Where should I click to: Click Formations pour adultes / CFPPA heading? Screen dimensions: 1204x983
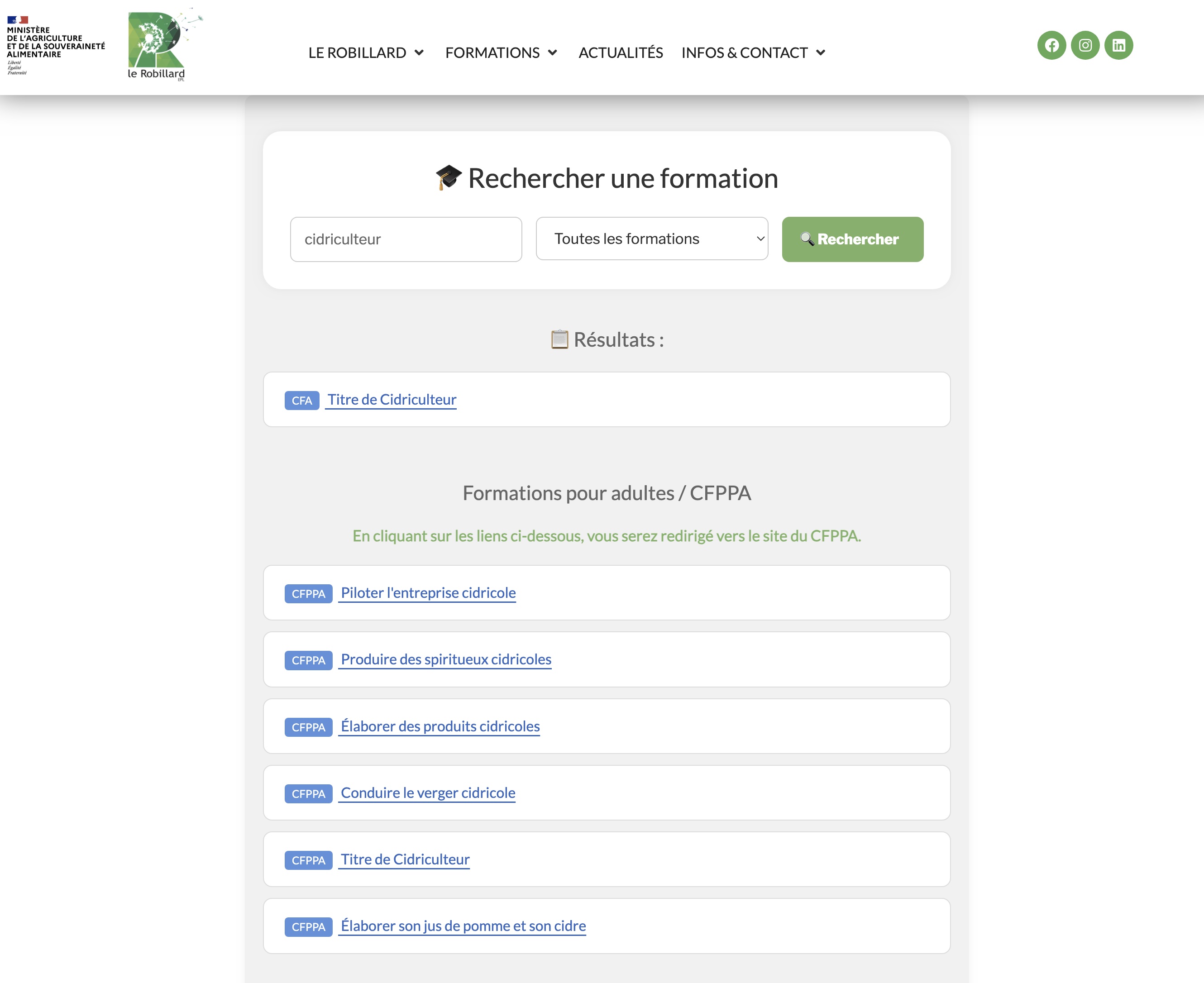coord(607,493)
